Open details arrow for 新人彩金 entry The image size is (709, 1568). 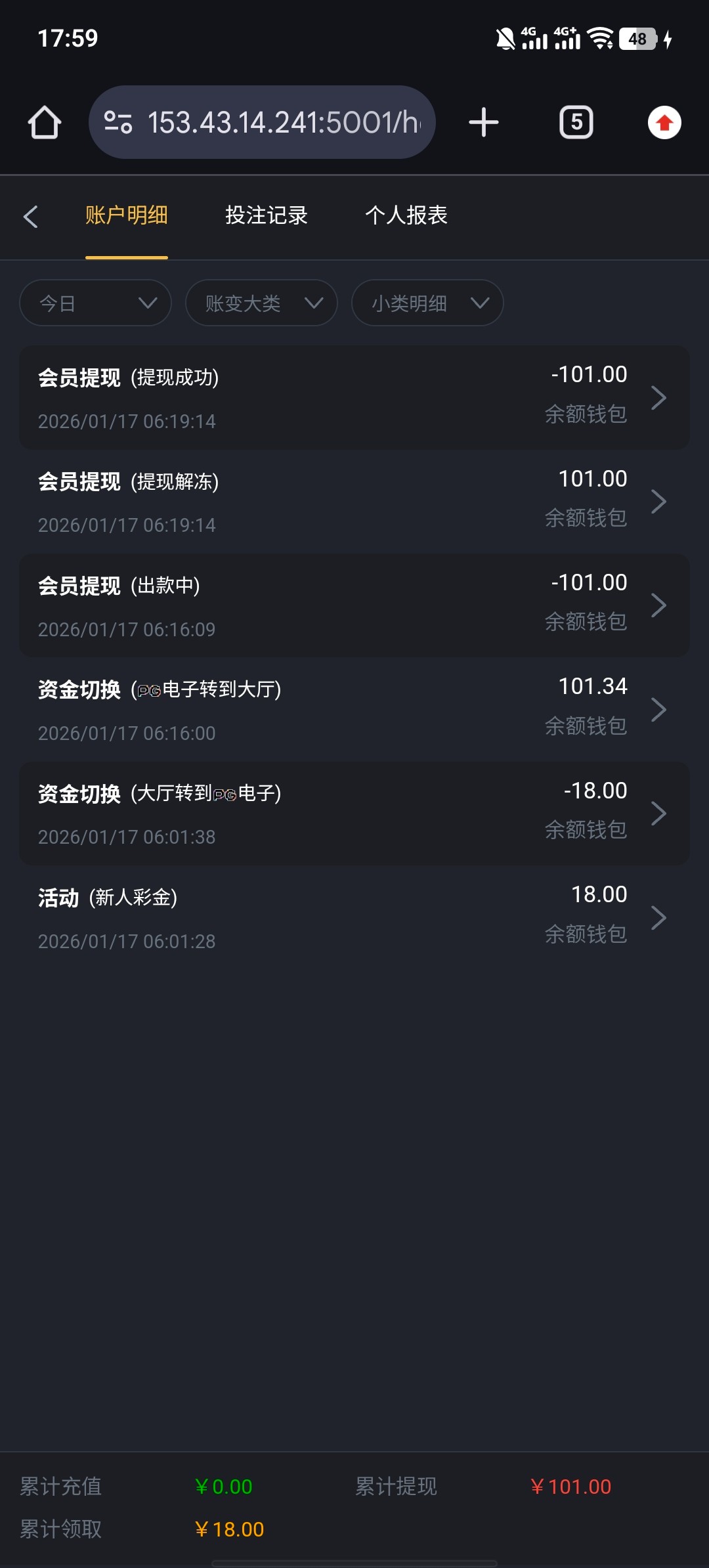point(658,918)
